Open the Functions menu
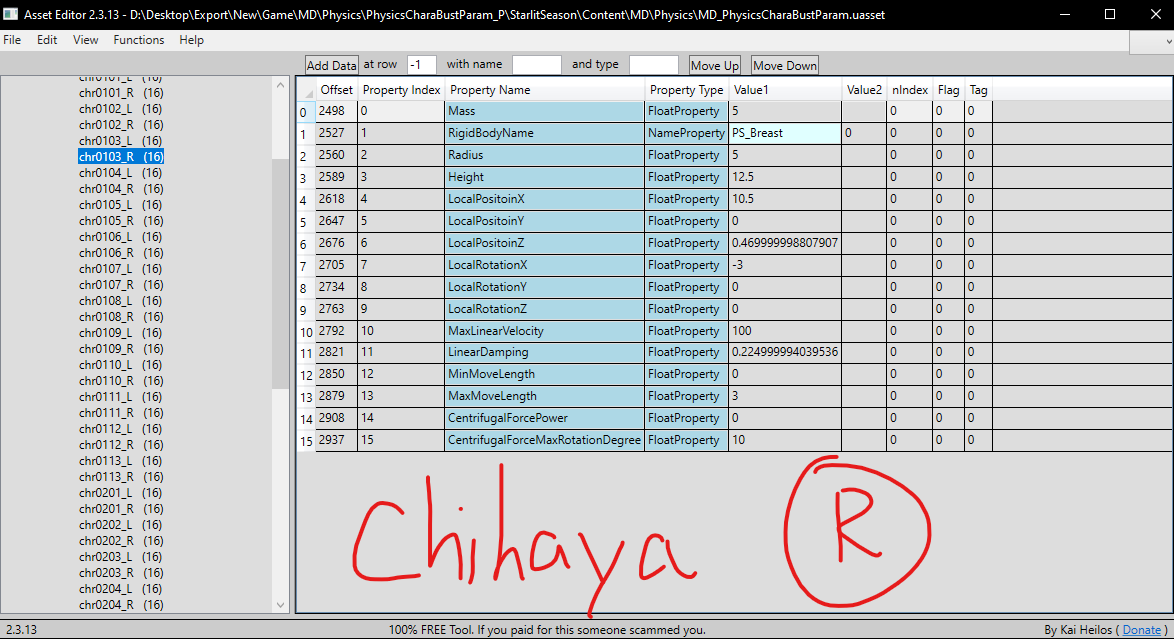This screenshot has height=639, width=1174. coord(139,40)
